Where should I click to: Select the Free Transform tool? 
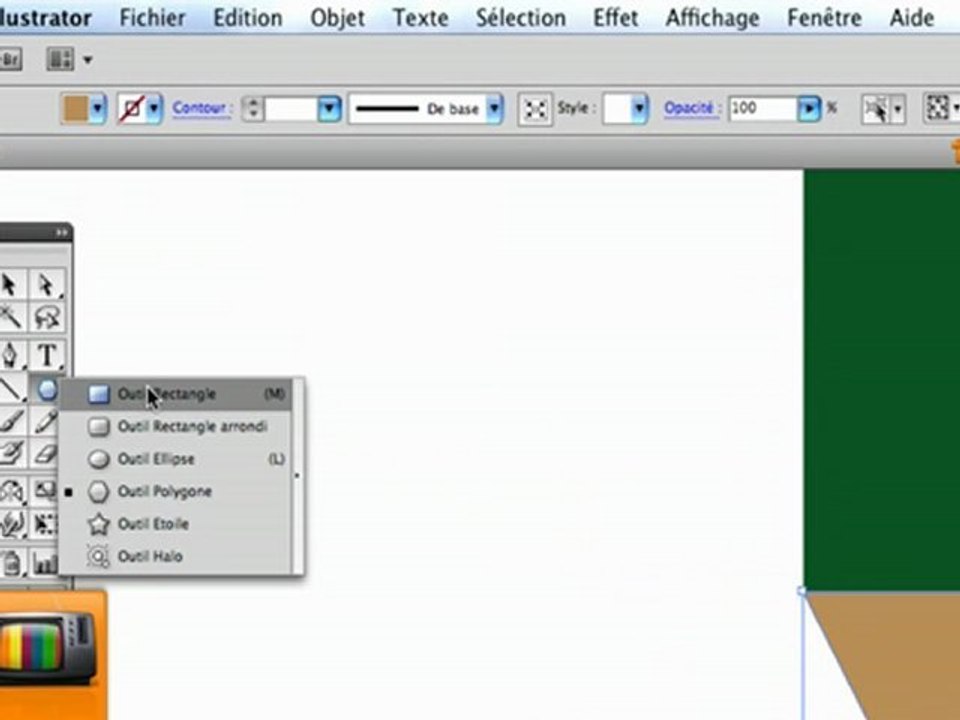pyautogui.click(x=45, y=524)
